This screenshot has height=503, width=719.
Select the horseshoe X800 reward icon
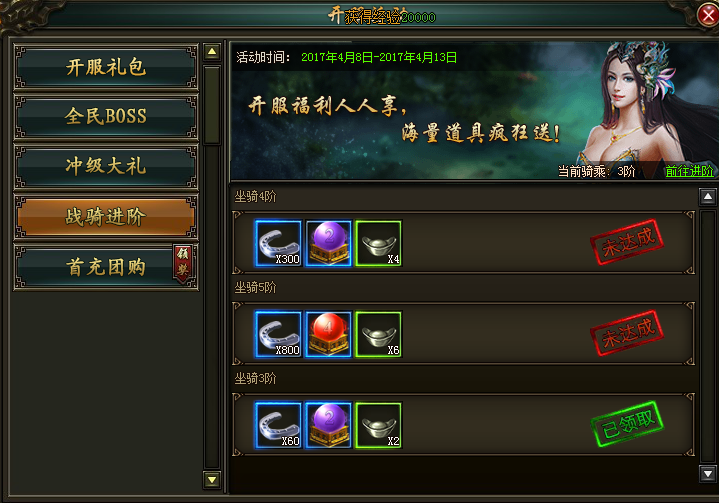click(x=278, y=334)
